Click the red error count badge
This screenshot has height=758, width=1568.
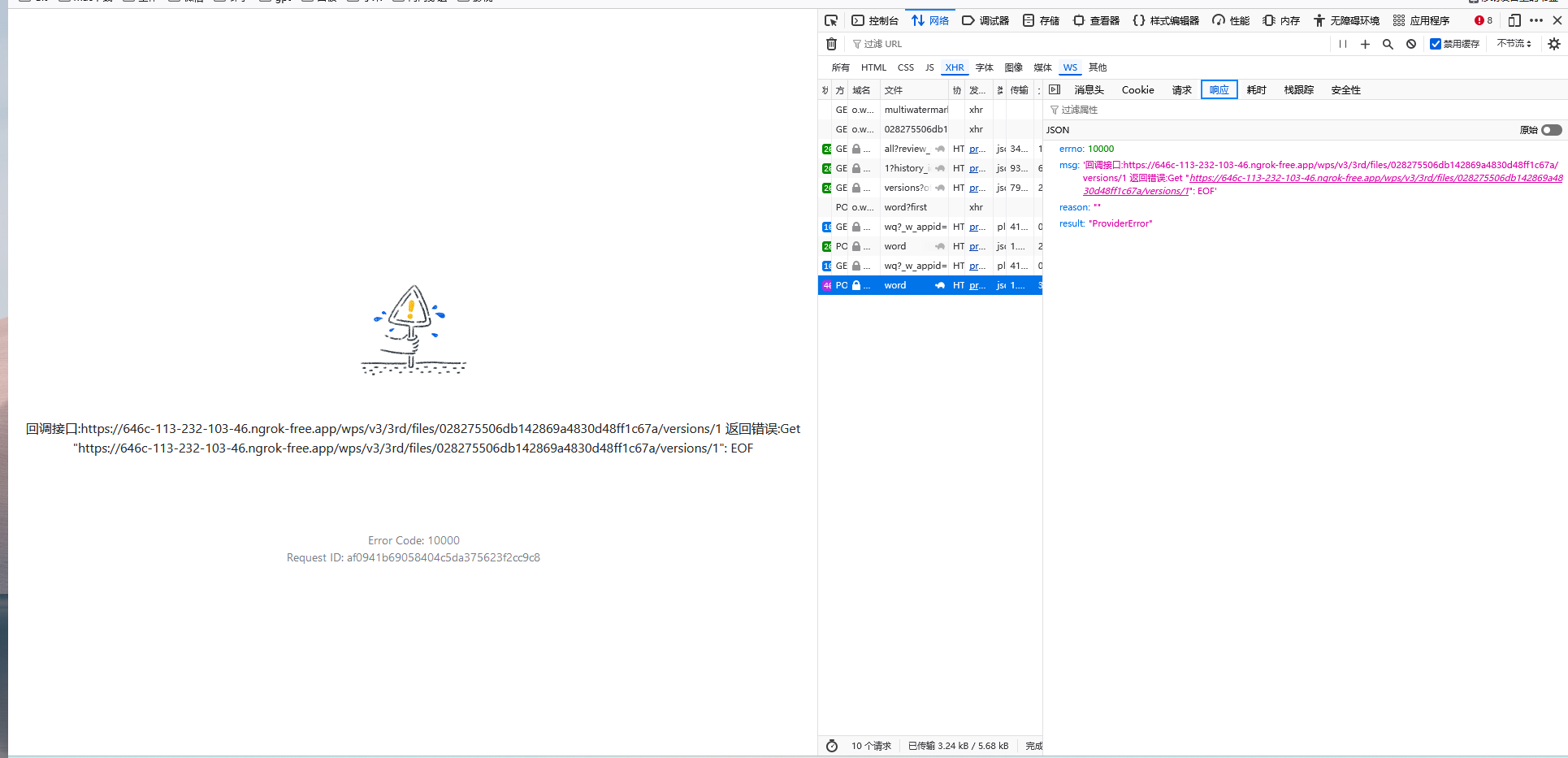[x=1484, y=20]
